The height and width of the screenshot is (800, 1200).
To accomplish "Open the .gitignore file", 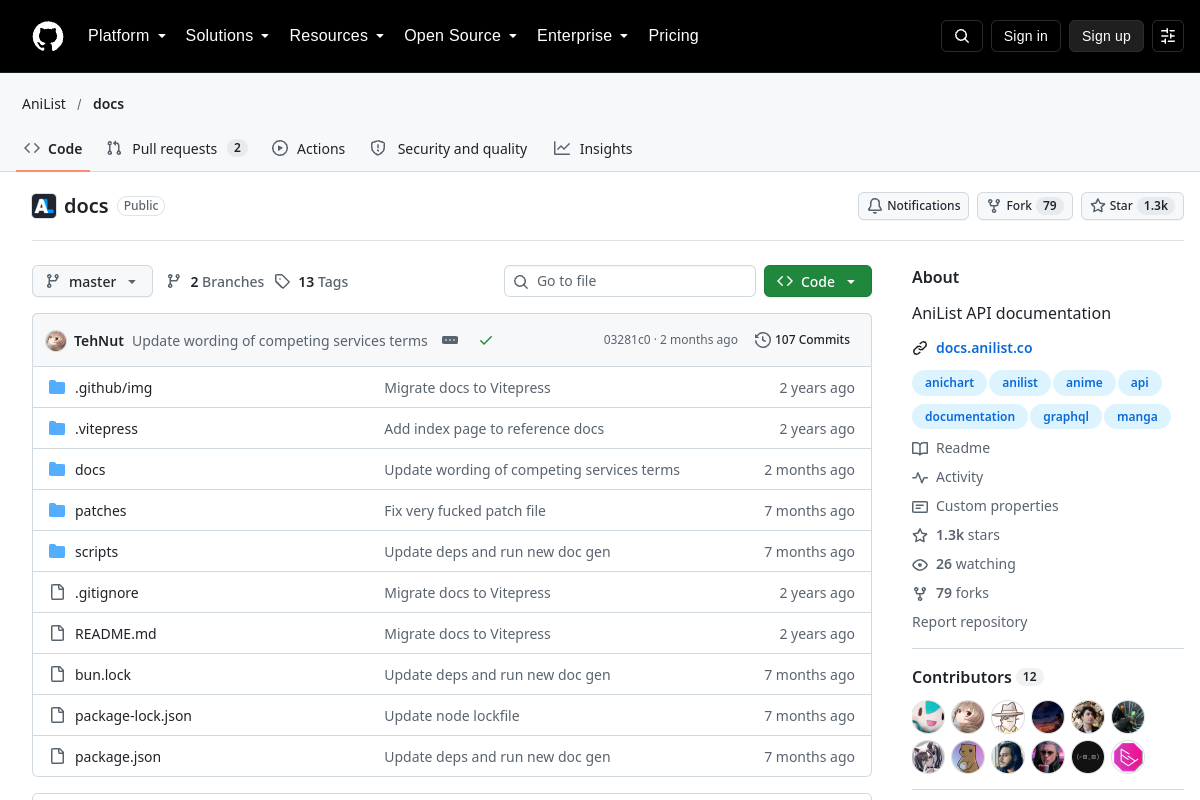I will coord(107,593).
